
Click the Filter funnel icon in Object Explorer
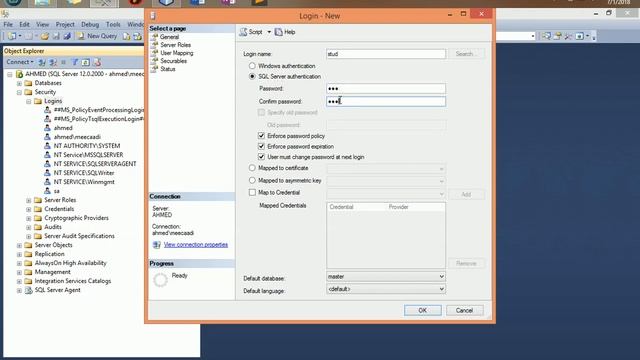pyautogui.click(x=75, y=62)
